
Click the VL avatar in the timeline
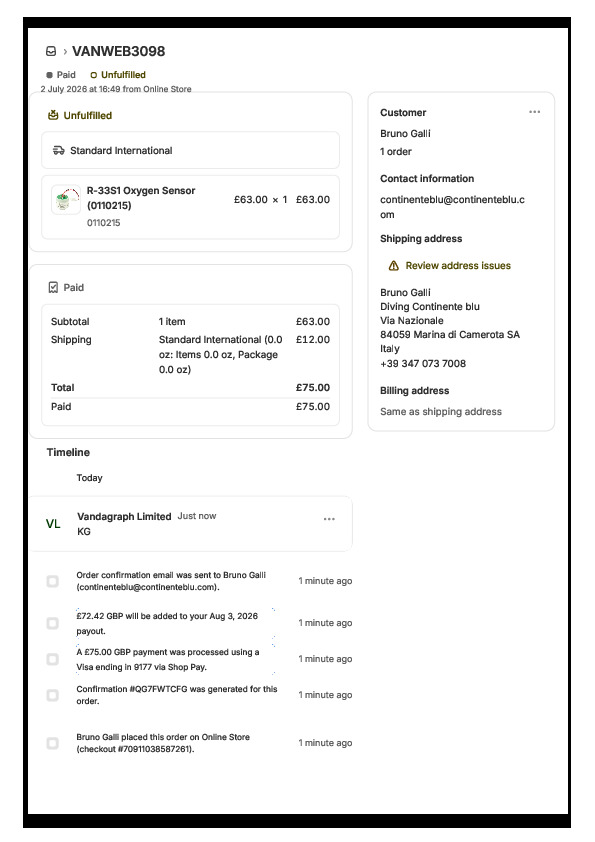tap(53, 524)
